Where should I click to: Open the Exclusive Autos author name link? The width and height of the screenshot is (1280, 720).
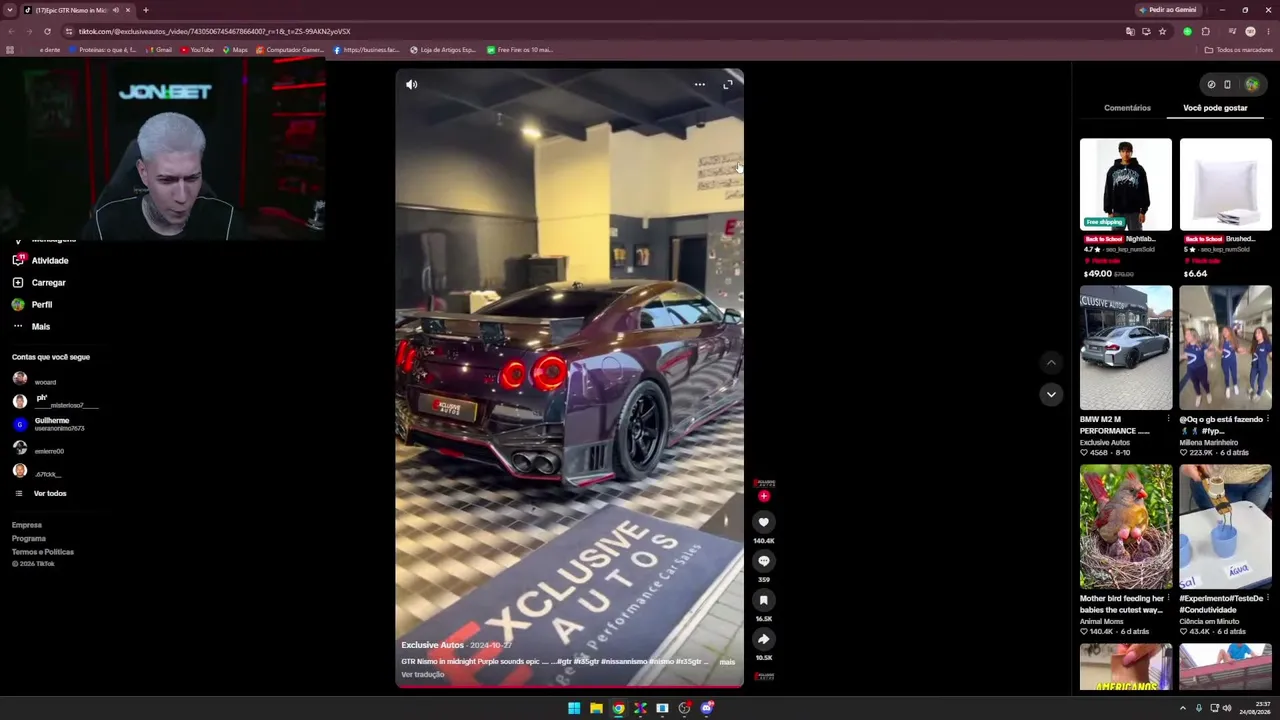(433, 645)
